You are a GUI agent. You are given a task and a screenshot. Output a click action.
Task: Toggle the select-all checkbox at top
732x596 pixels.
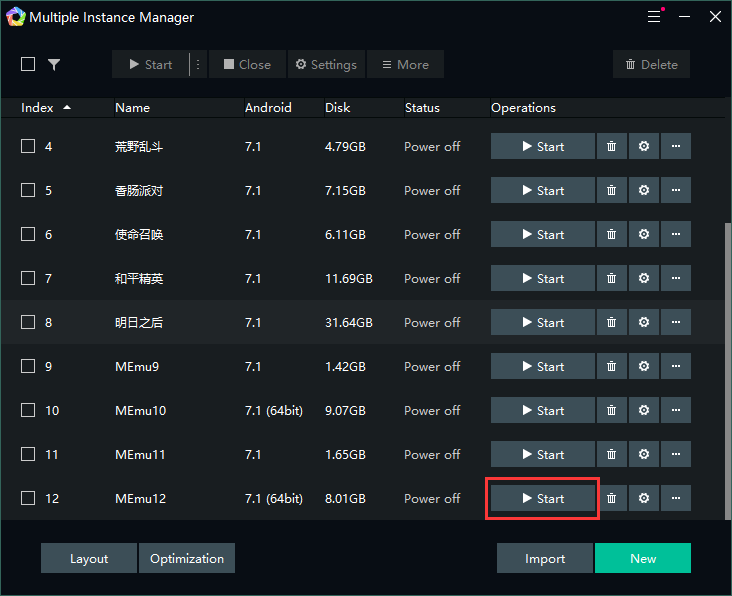coord(28,64)
